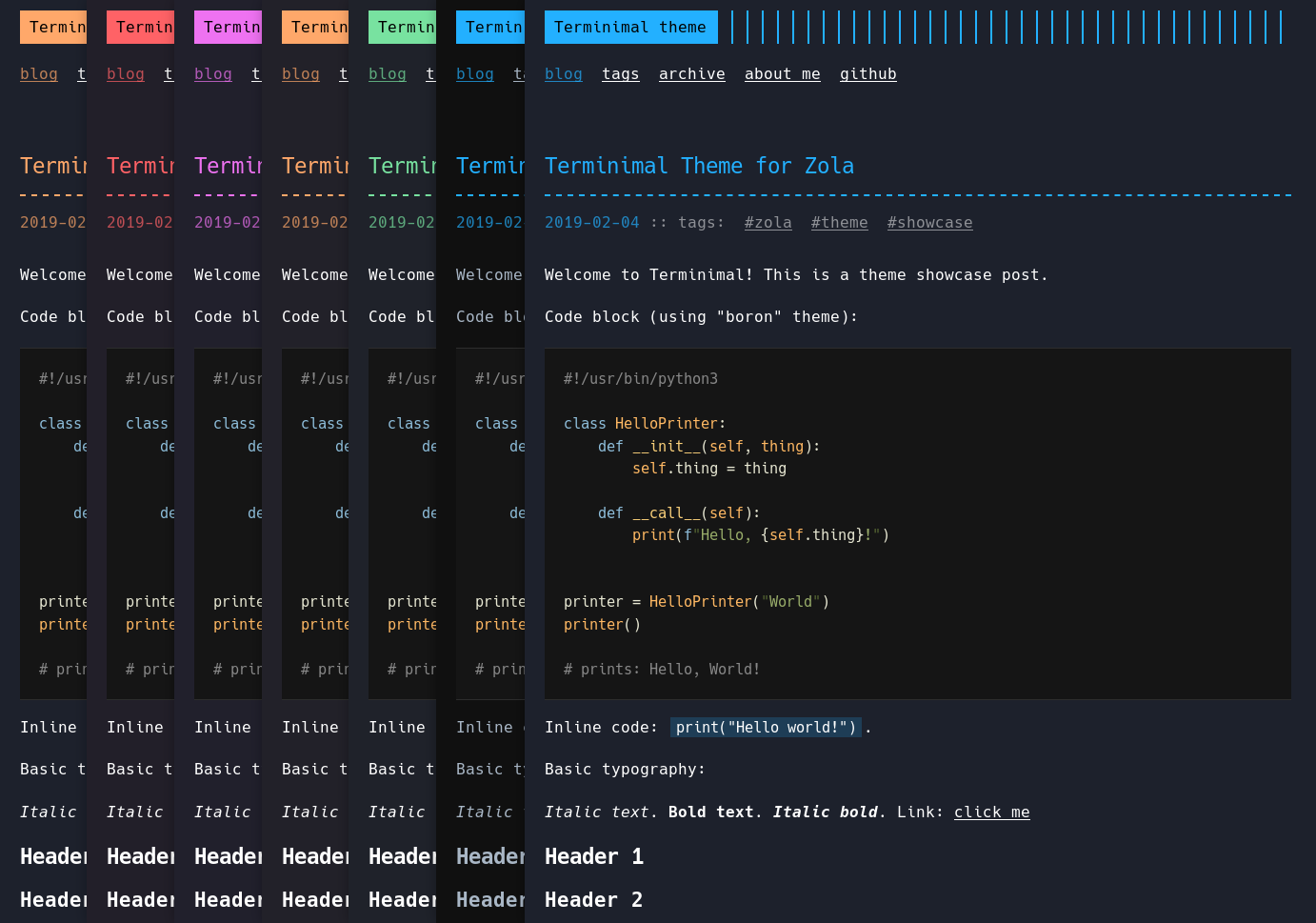1316x923 pixels.
Task: Open the archive page
Action: tap(691, 73)
